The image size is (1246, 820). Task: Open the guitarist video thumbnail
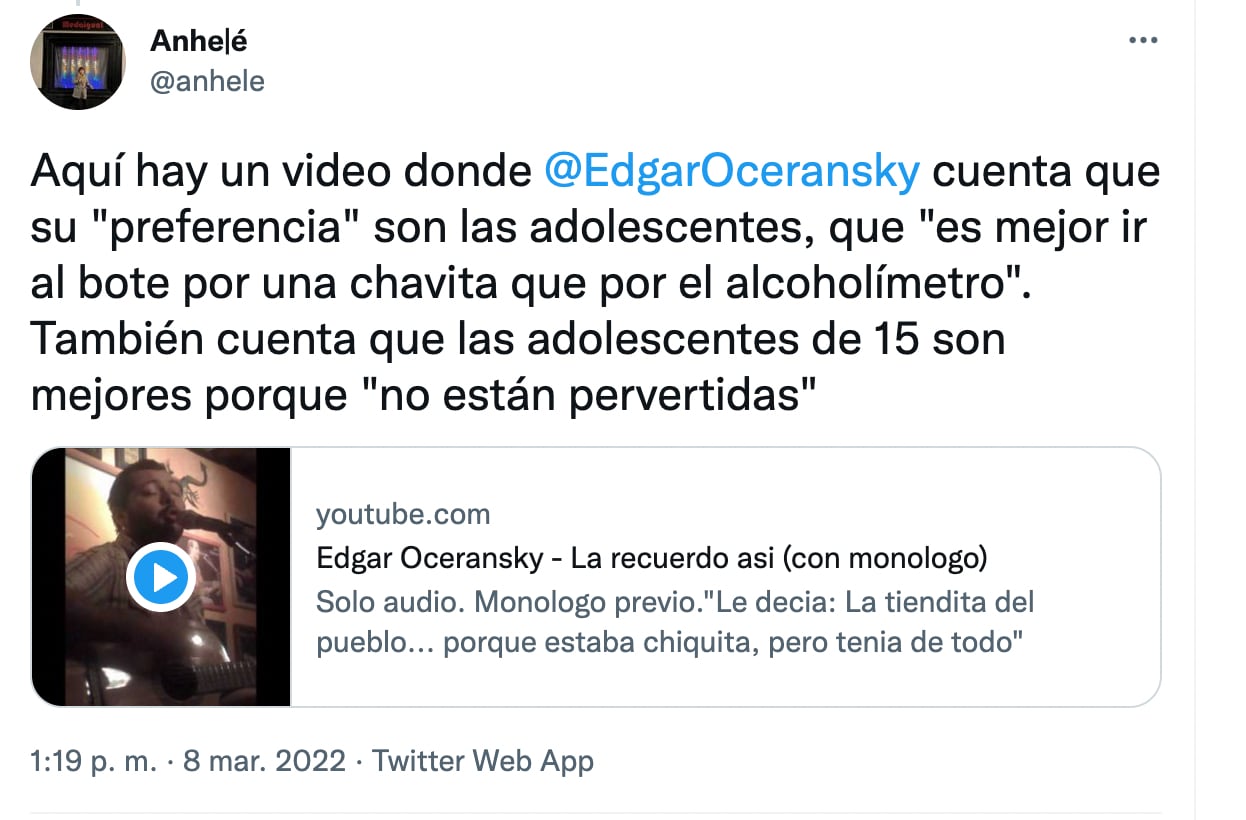click(x=161, y=577)
